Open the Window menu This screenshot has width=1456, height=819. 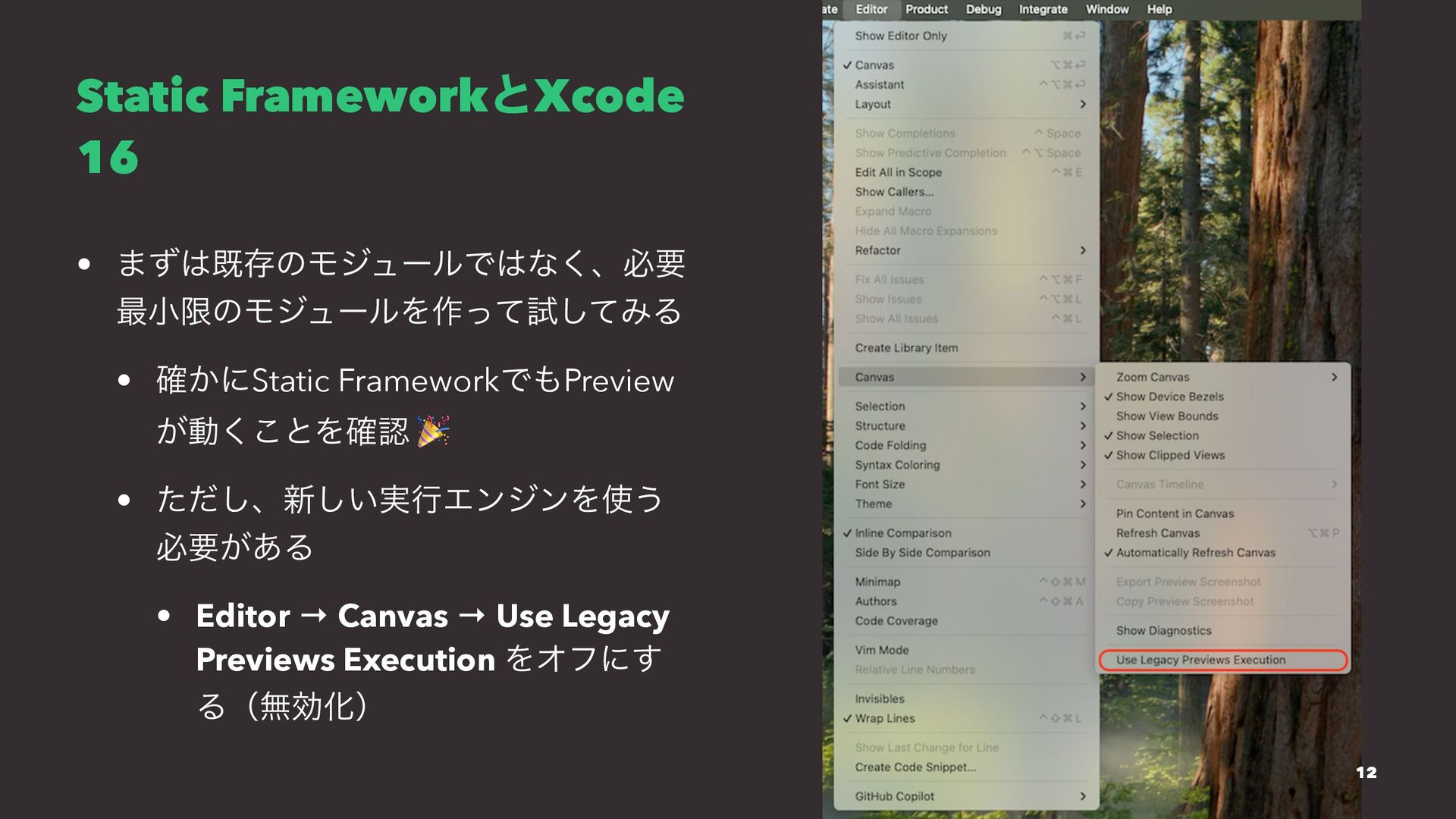click(1107, 9)
